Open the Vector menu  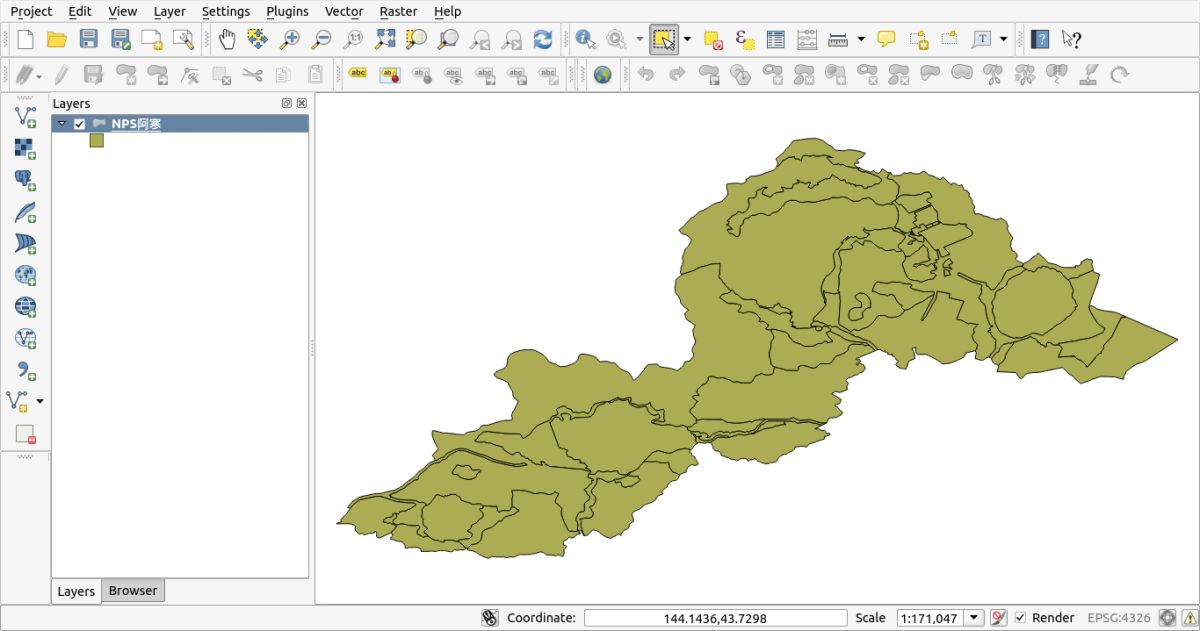tap(345, 11)
